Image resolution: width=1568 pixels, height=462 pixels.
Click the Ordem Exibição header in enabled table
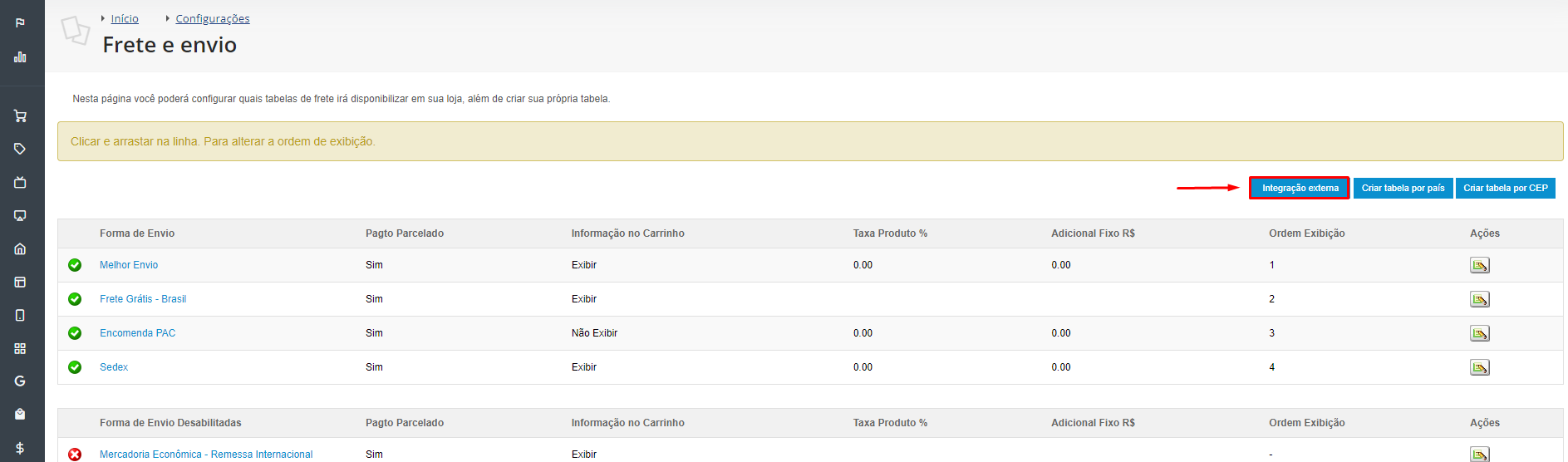tap(1307, 233)
